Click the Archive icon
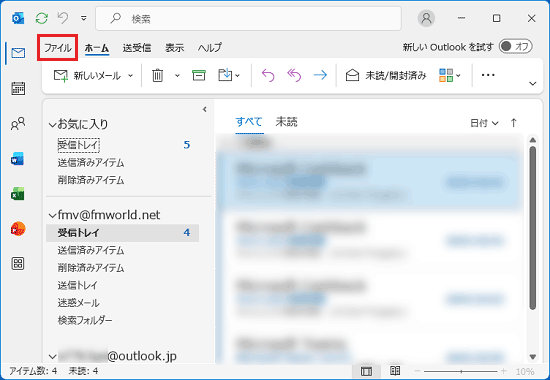Image resolution: width=550 pixels, height=380 pixels. coord(199,75)
